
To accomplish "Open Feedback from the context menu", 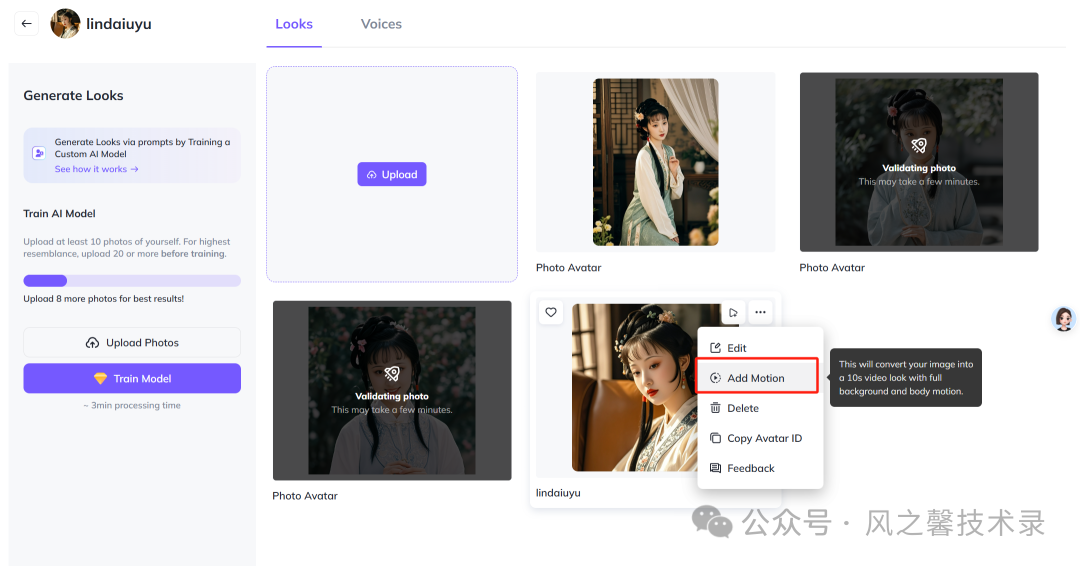I will [x=750, y=468].
